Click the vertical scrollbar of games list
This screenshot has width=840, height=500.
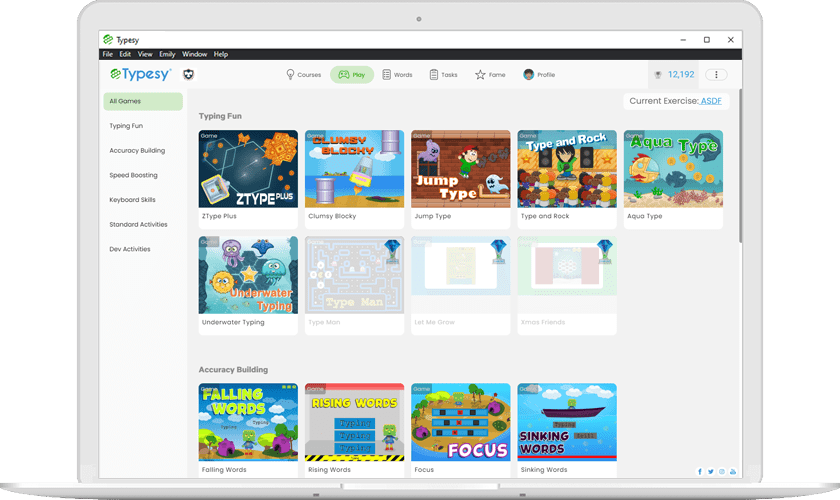pyautogui.click(x=740, y=166)
